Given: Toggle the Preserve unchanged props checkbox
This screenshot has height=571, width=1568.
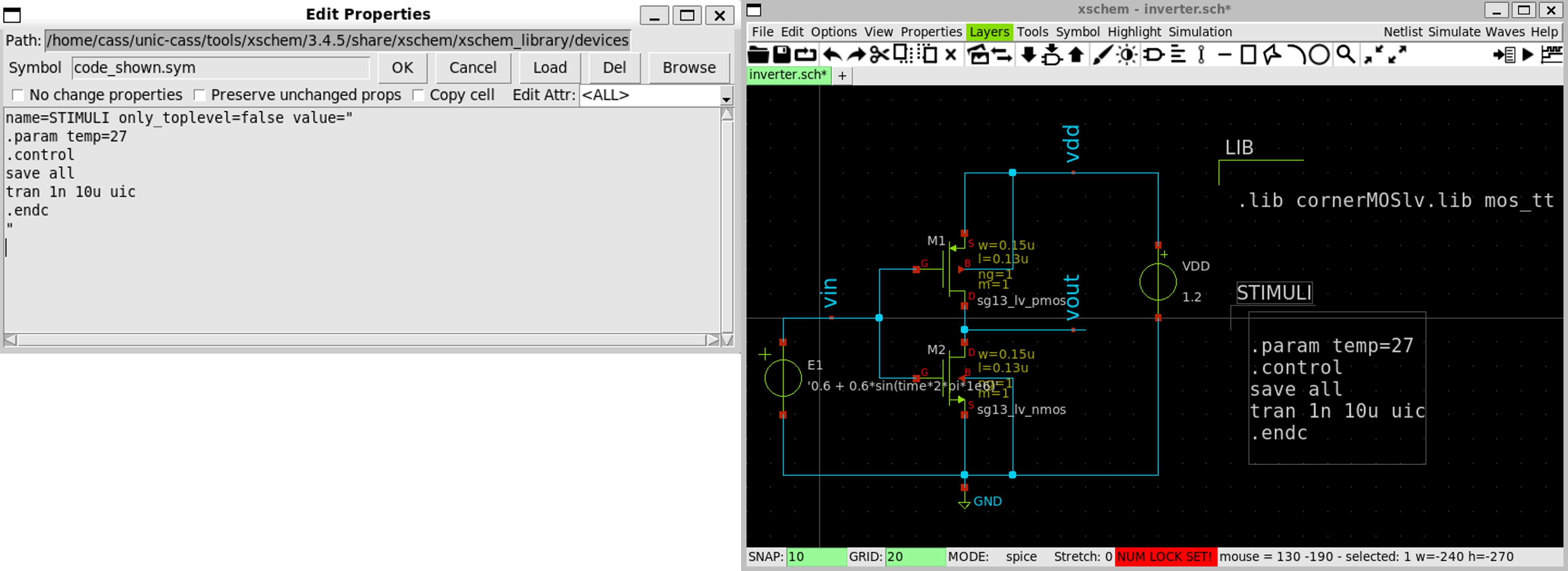Looking at the screenshot, I should (199, 95).
